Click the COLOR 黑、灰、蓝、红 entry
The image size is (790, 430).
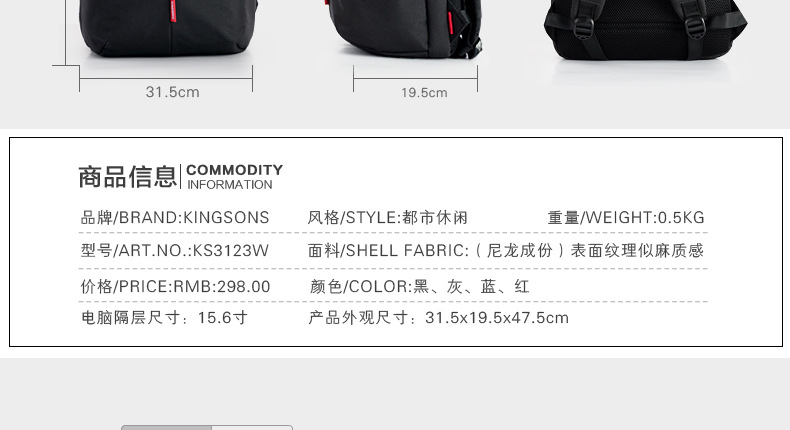420,286
